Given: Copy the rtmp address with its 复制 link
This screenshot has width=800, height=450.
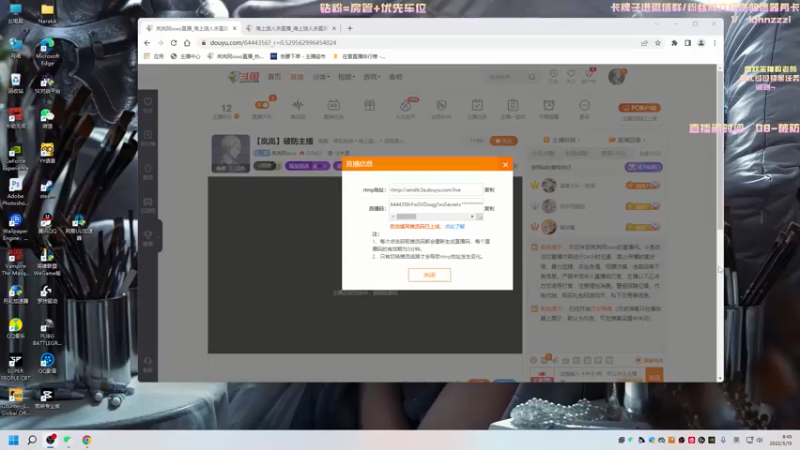Looking at the screenshot, I should 489,190.
